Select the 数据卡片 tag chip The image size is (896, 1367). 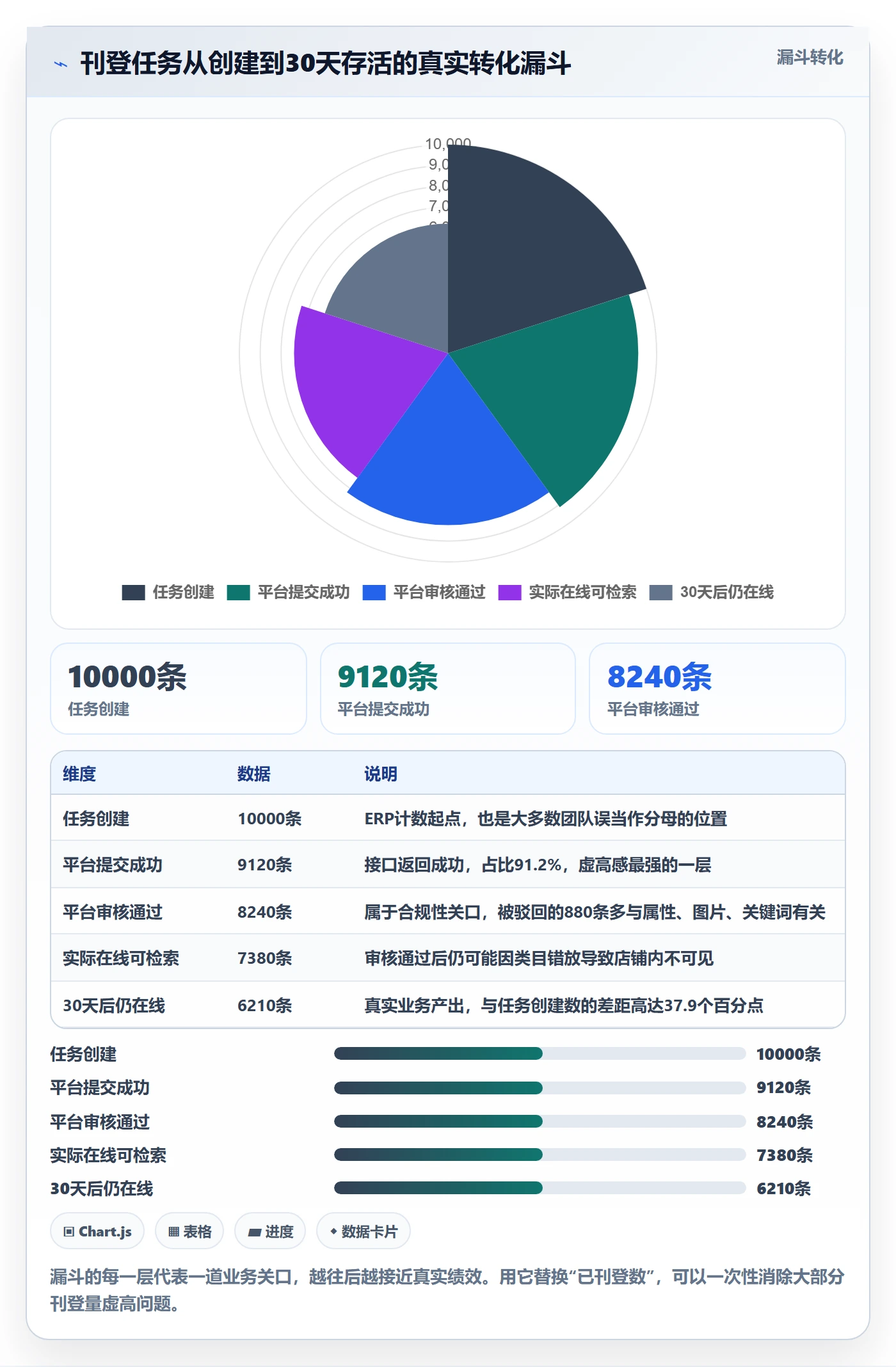(364, 1231)
